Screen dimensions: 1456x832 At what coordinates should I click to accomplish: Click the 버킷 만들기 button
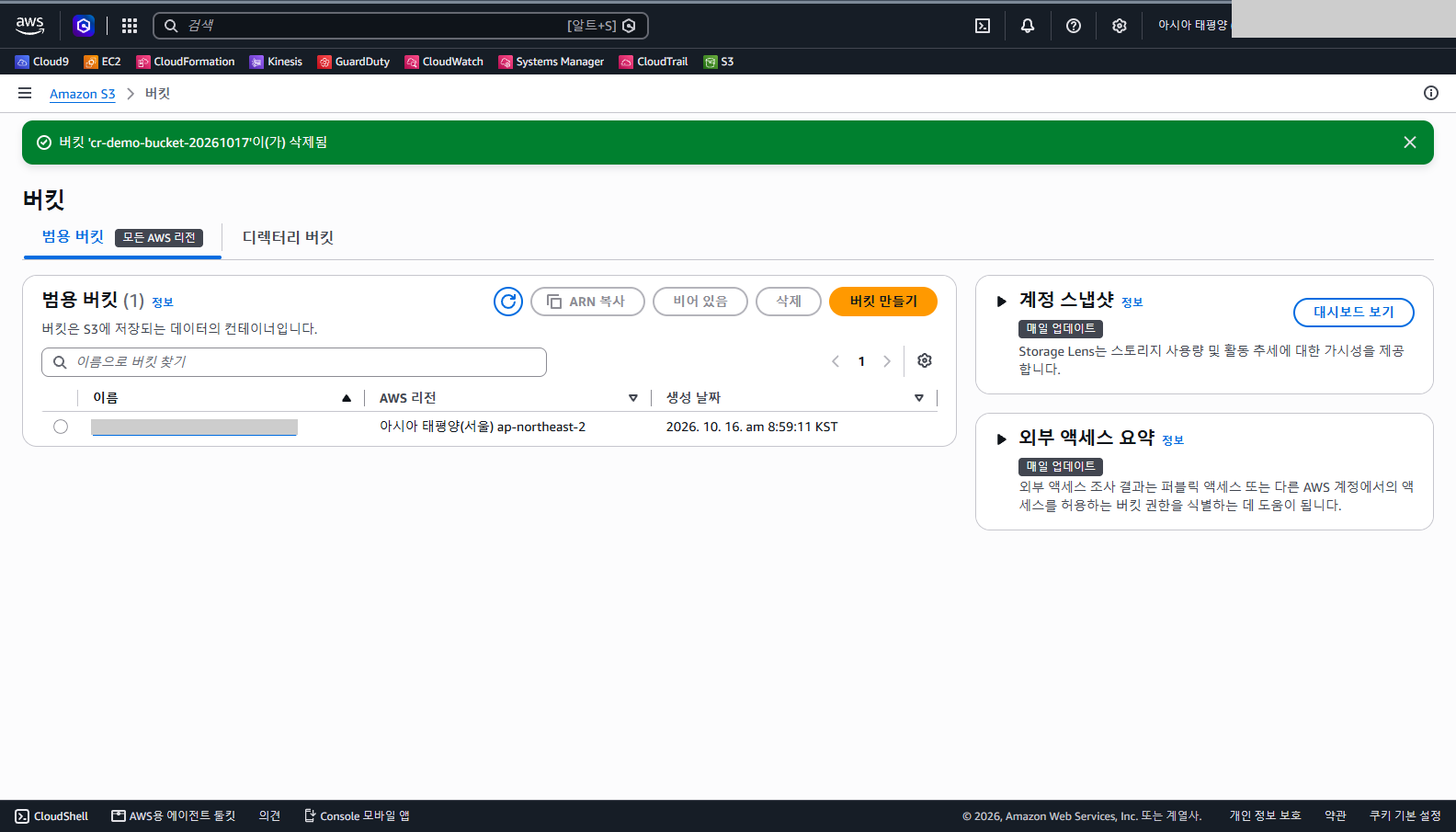(x=883, y=302)
